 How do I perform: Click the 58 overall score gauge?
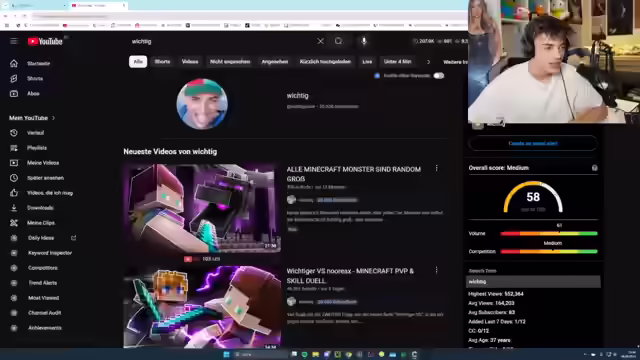(x=533, y=197)
